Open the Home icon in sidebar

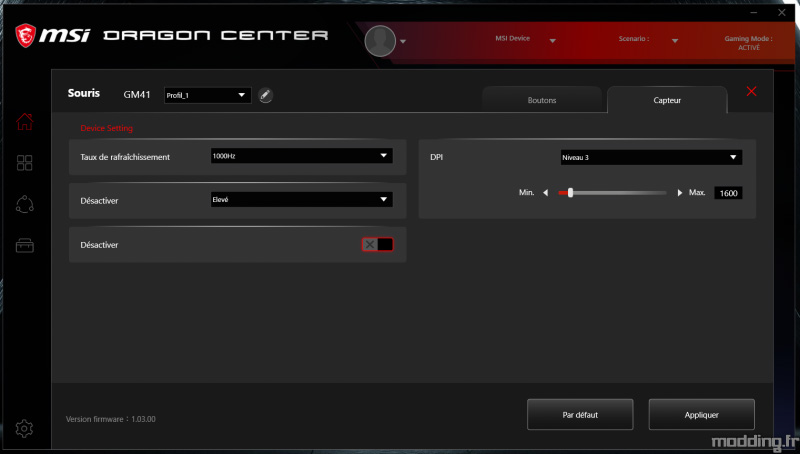[24, 121]
